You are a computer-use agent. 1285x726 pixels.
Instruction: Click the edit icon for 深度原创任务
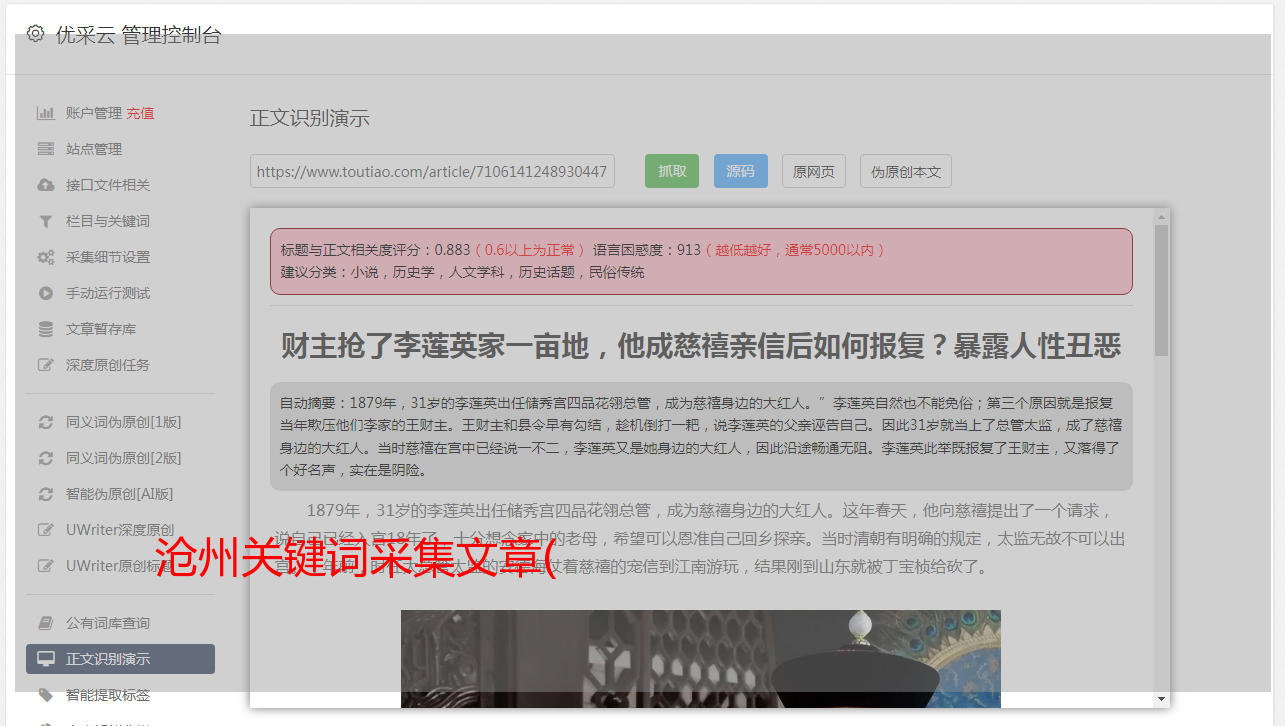46,365
